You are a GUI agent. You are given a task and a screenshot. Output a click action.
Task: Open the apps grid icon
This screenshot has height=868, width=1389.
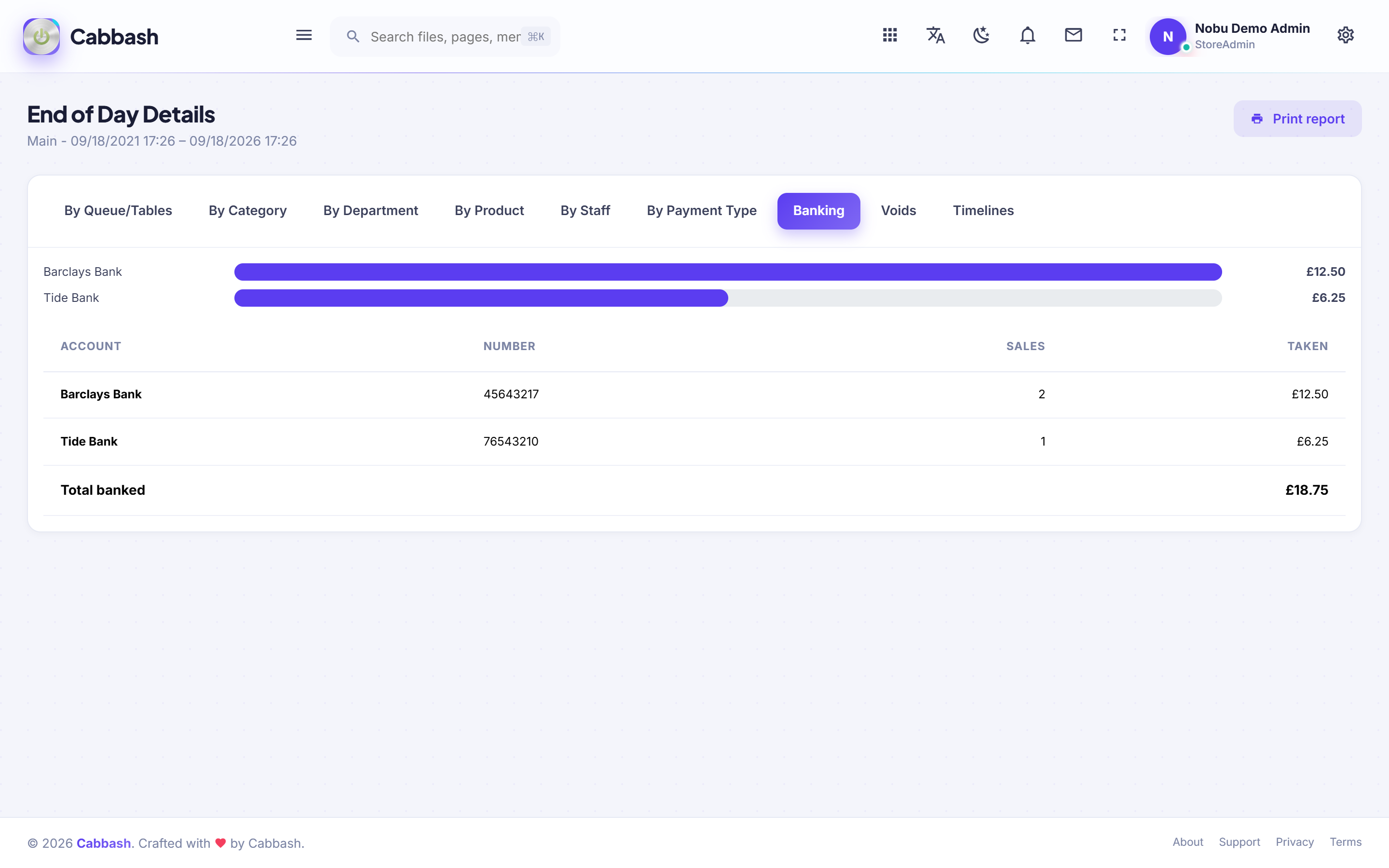890,36
